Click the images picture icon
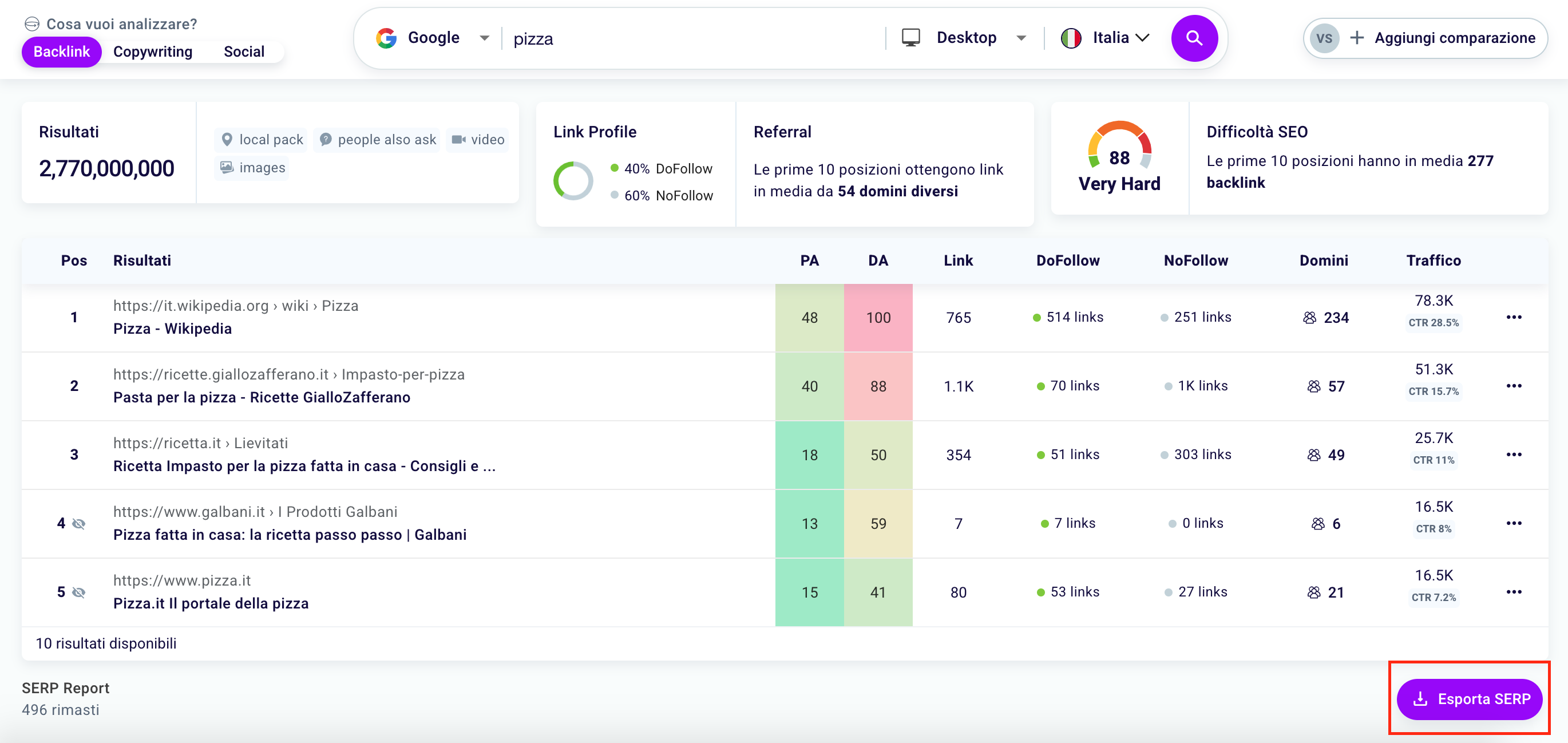Image resolution: width=1568 pixels, height=743 pixels. [x=227, y=167]
